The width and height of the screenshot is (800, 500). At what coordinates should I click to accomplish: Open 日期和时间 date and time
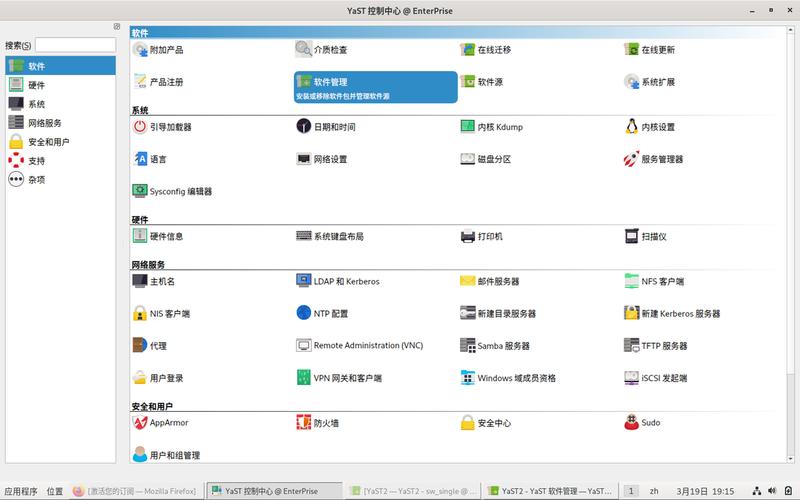click(x=326, y=127)
